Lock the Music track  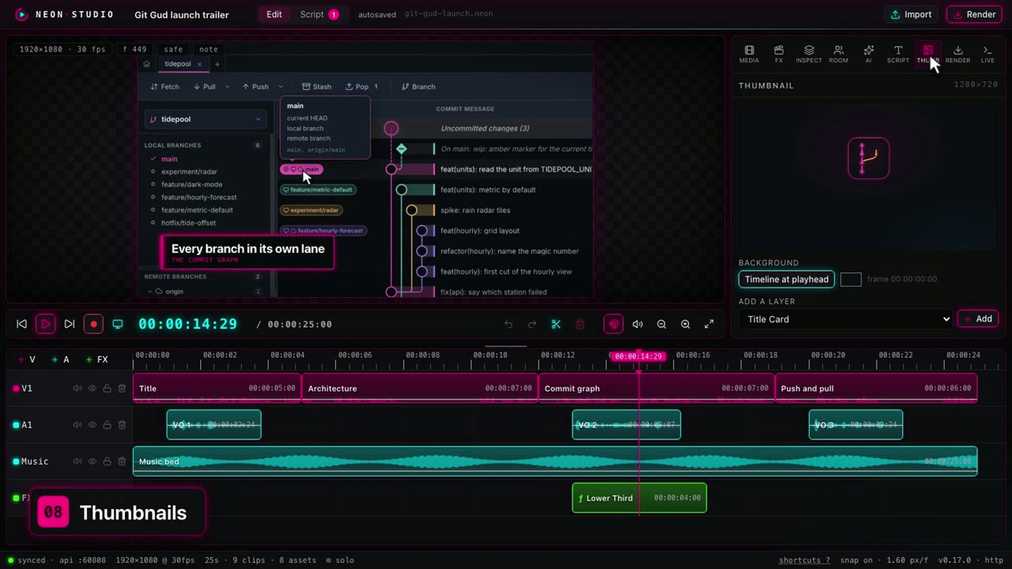107,461
